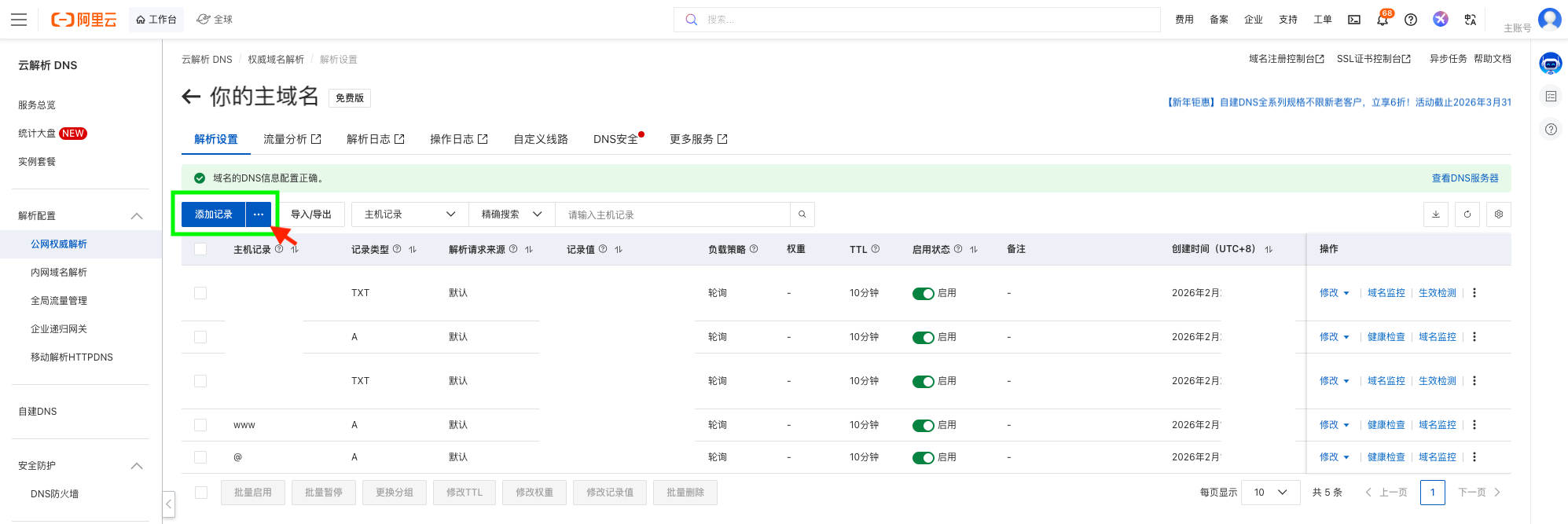Show help tooltip for 解析请求来源
This screenshot has height=524, width=1568.
tap(513, 249)
